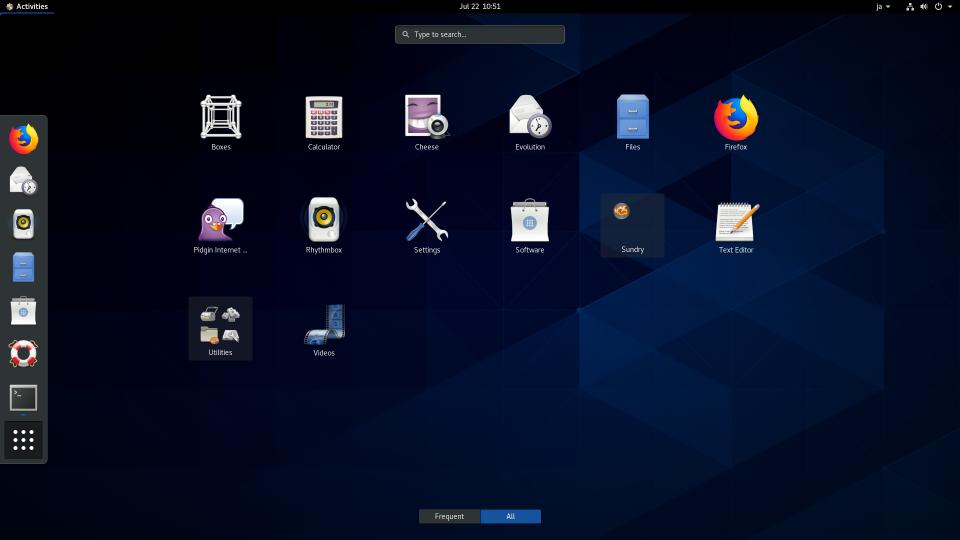Toggle the Show Applications grid button
The image size is (960, 540).
coord(23,440)
